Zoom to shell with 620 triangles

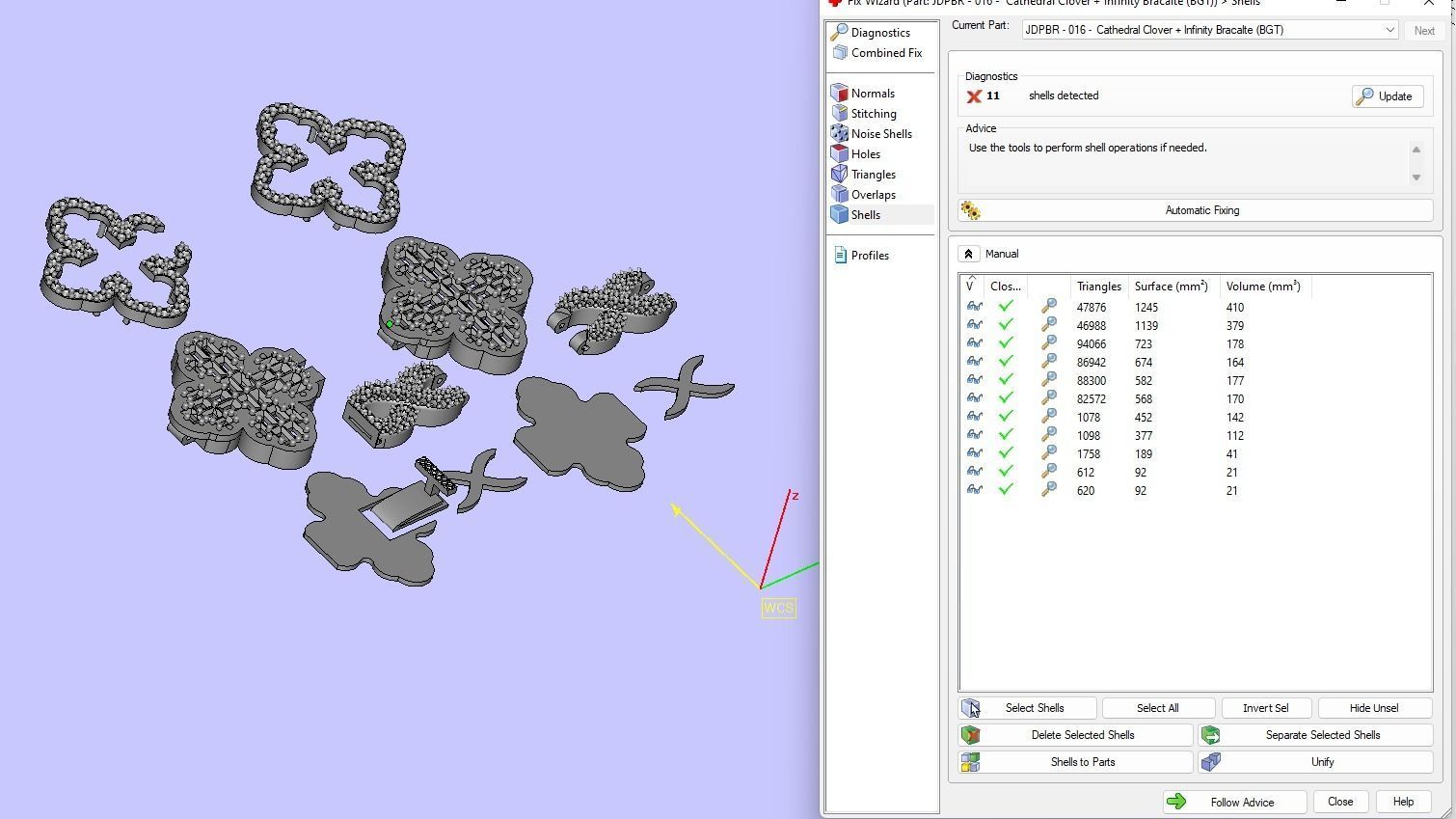coord(1048,491)
